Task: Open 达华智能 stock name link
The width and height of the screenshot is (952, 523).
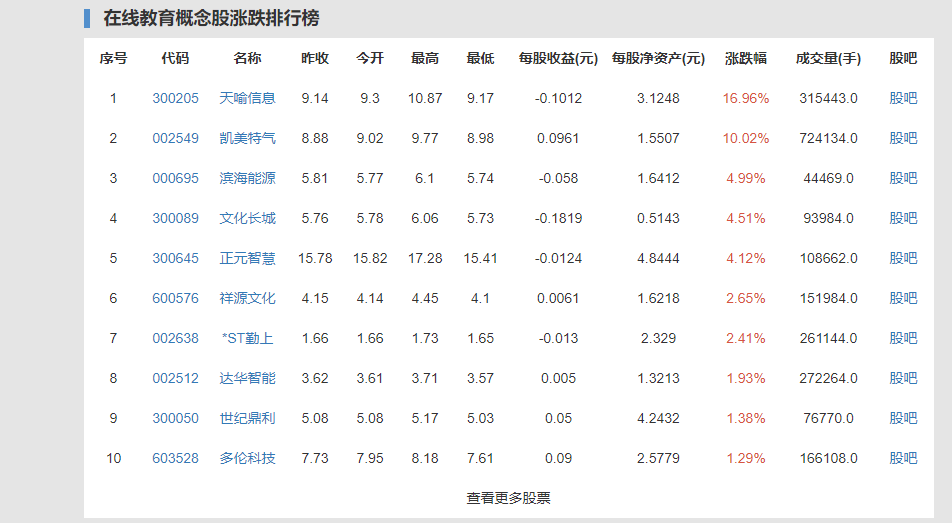Action: point(247,378)
